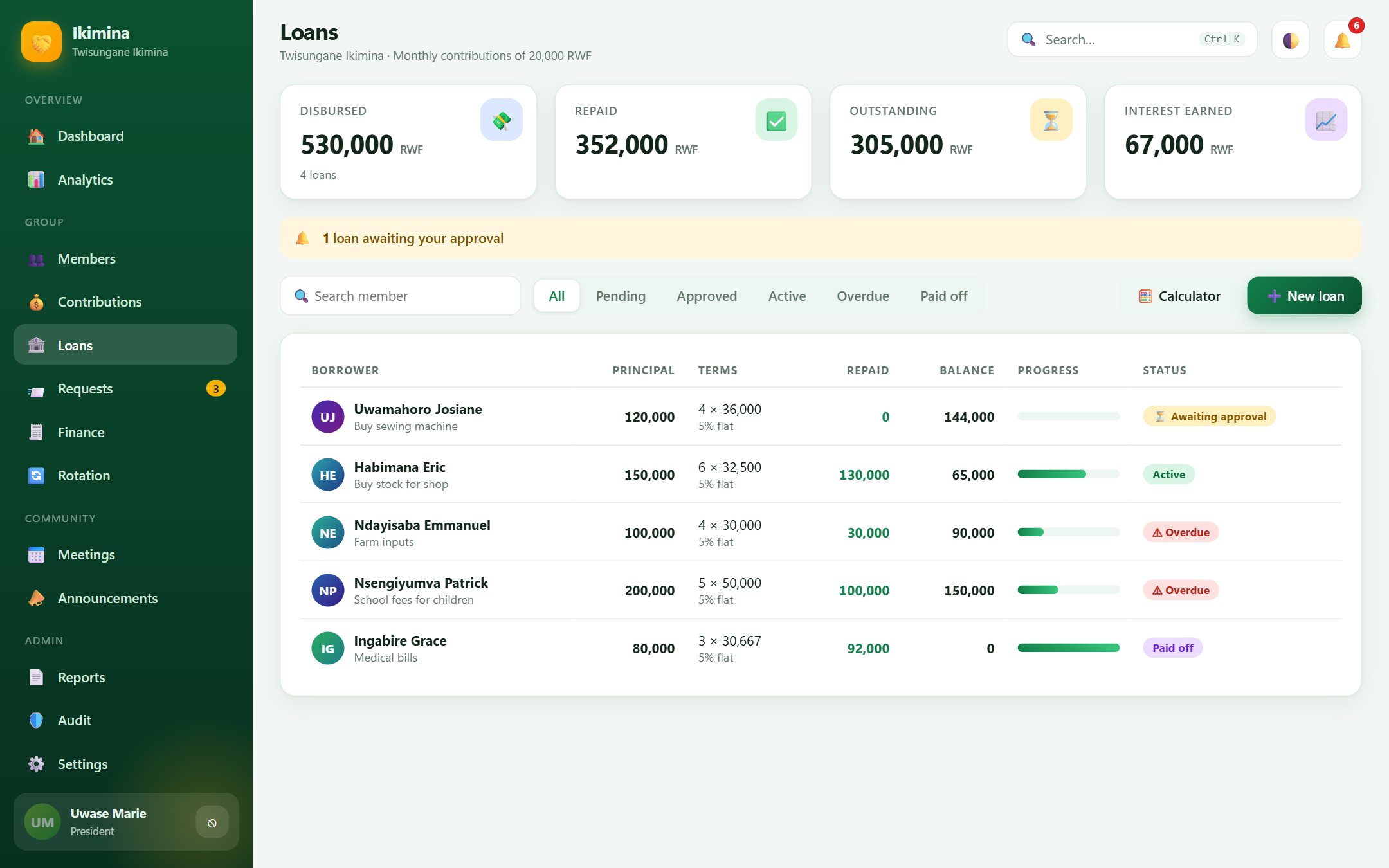Click inside the Search member field
The width and height of the screenshot is (1389, 868).
(400, 296)
